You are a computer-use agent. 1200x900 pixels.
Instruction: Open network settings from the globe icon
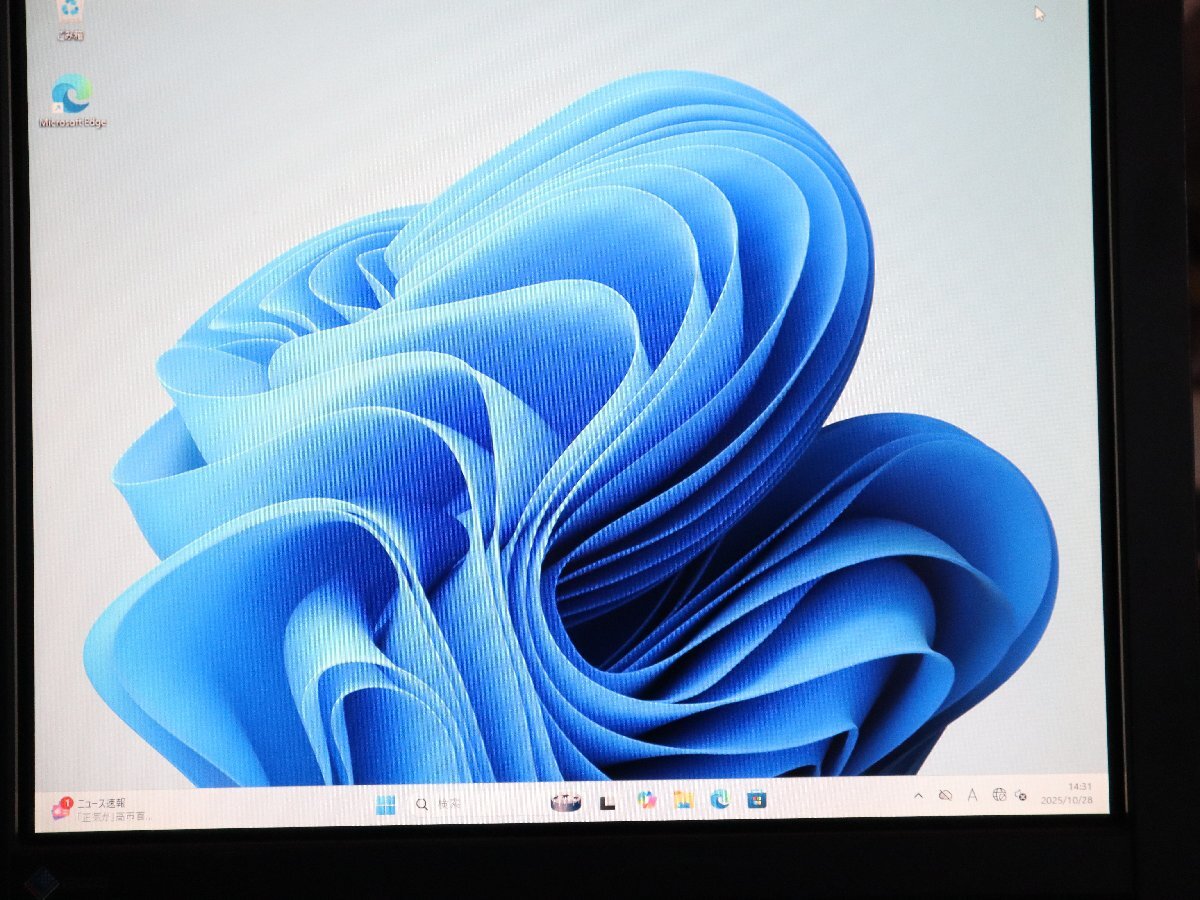pos(998,794)
